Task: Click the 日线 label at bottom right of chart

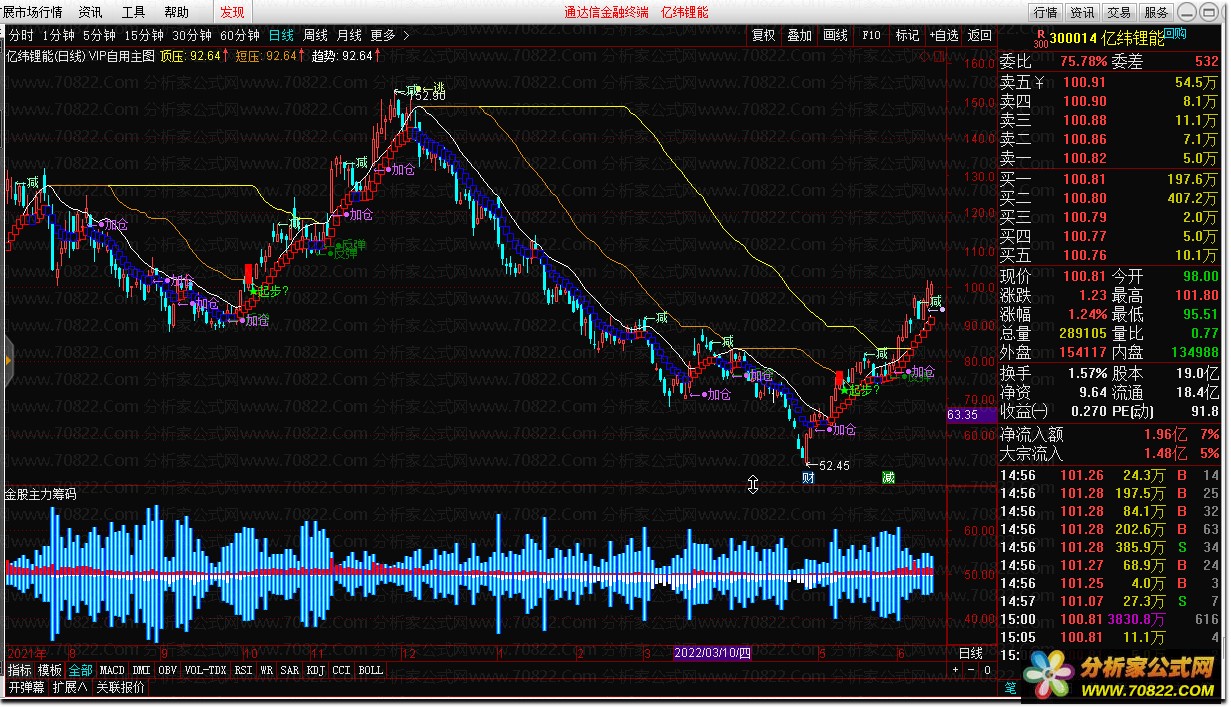Action: coord(971,653)
